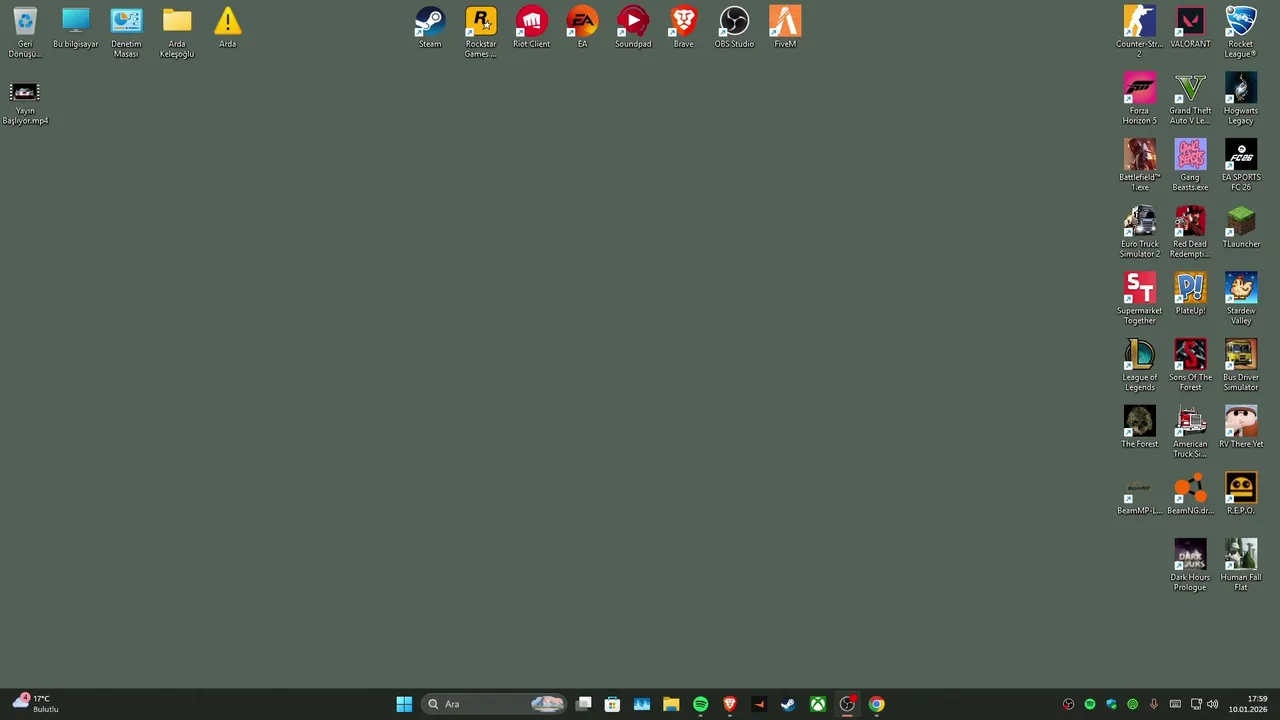
Task: Open File Explorer from the taskbar
Action: (671, 704)
